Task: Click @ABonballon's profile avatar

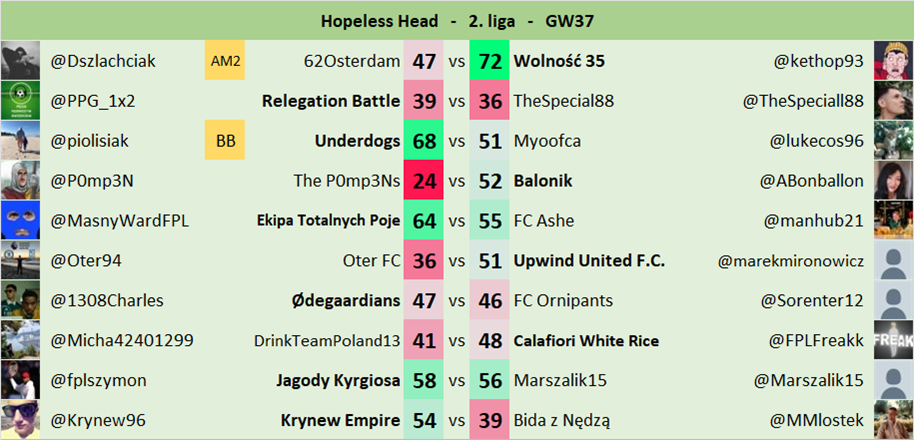Action: [893, 181]
